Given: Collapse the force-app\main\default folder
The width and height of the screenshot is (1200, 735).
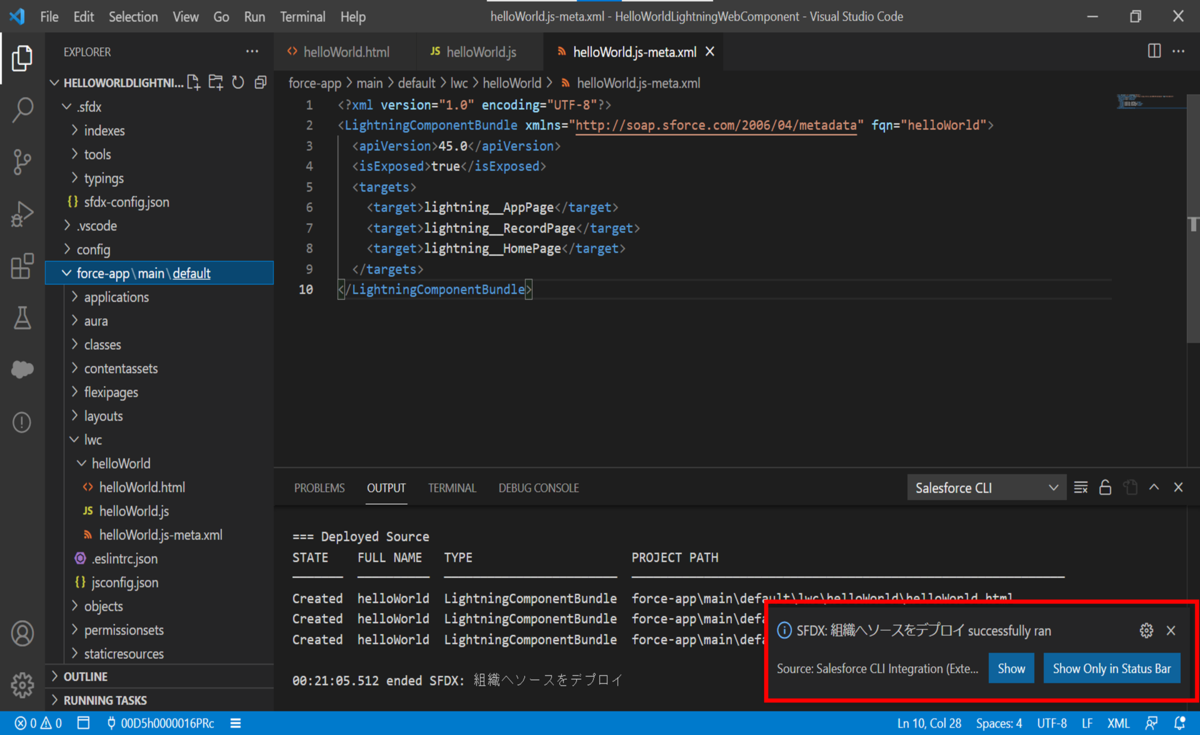Looking at the screenshot, I should click(x=160, y=273).
